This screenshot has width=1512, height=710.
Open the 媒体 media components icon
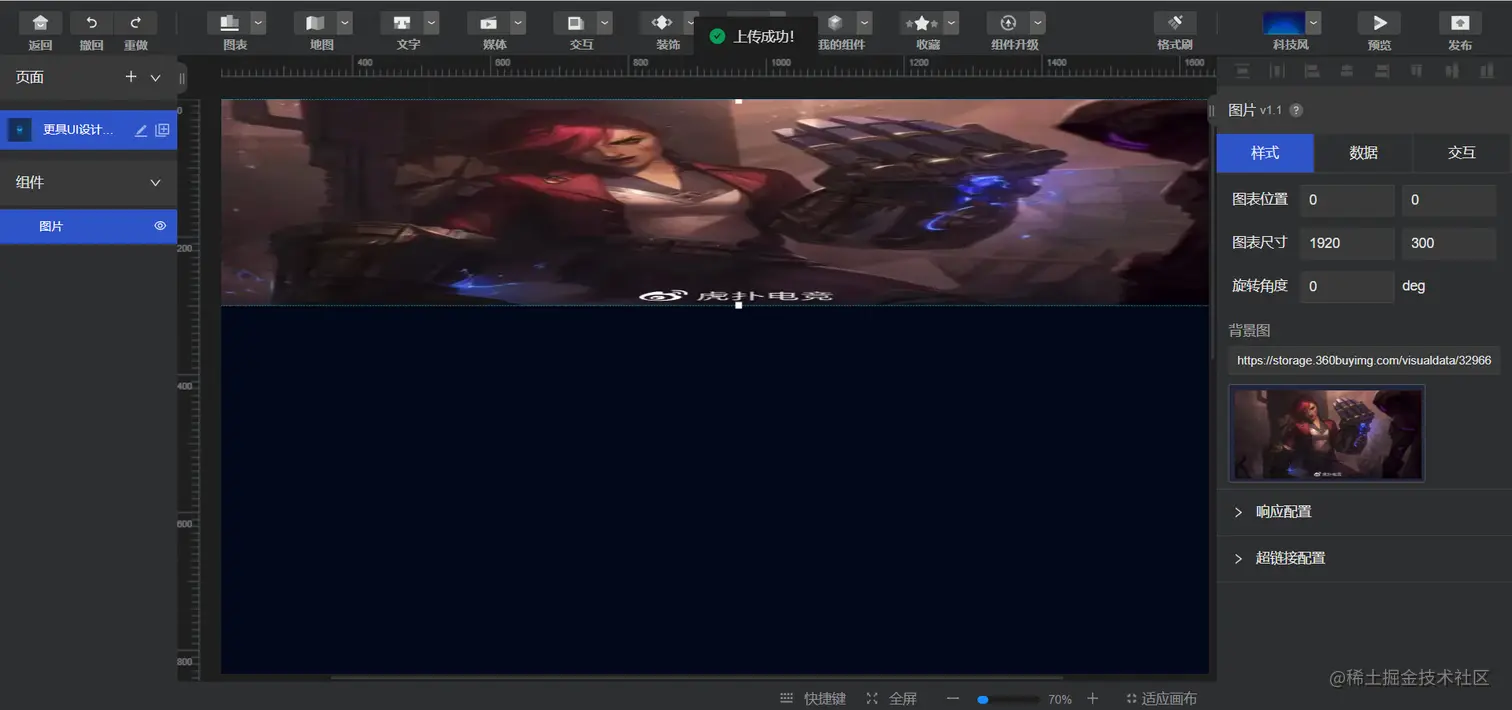[488, 23]
